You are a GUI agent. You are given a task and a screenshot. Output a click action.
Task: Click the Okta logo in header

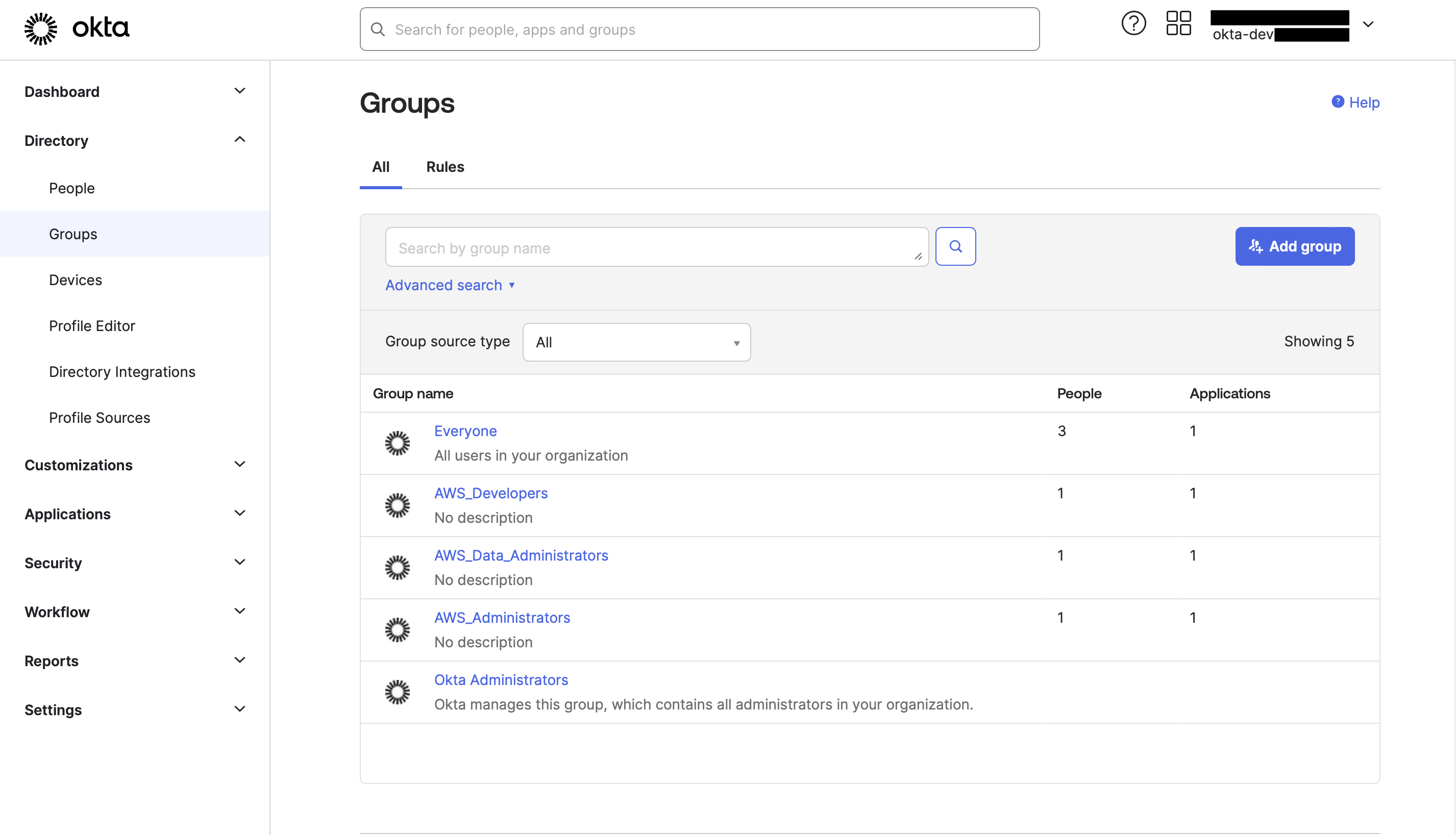tap(77, 28)
